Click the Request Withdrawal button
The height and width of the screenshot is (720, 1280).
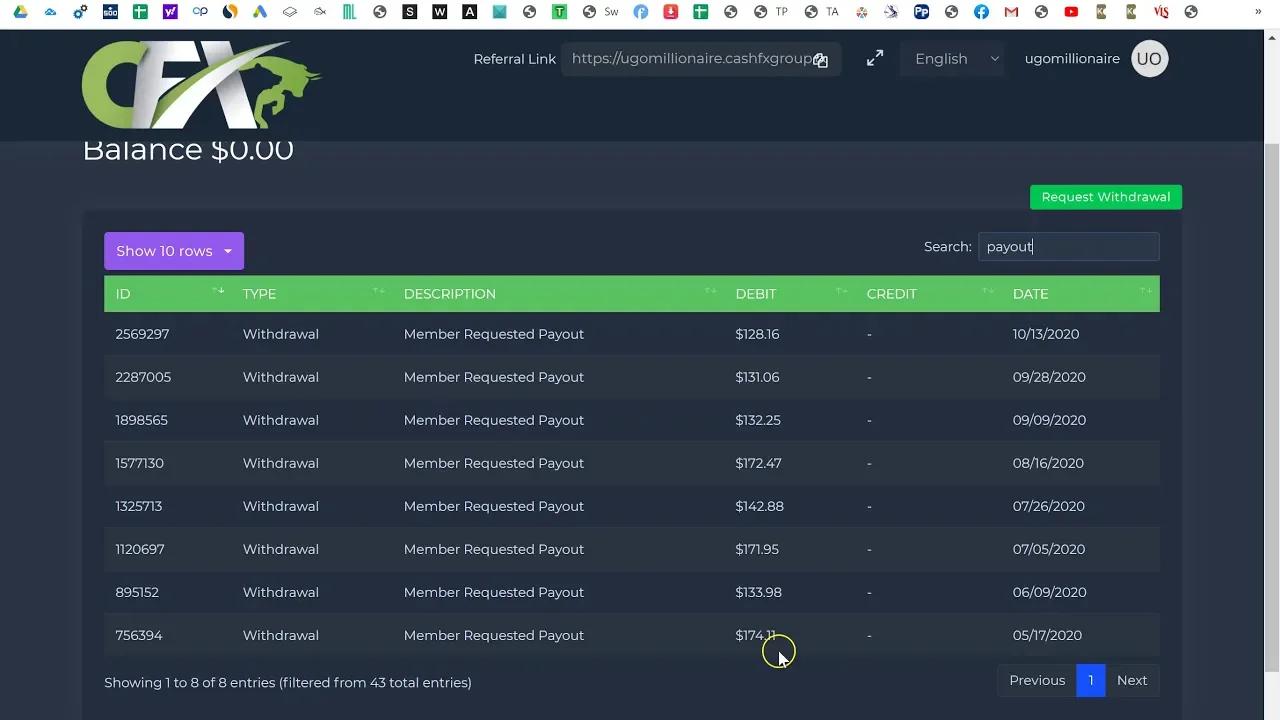point(1105,197)
